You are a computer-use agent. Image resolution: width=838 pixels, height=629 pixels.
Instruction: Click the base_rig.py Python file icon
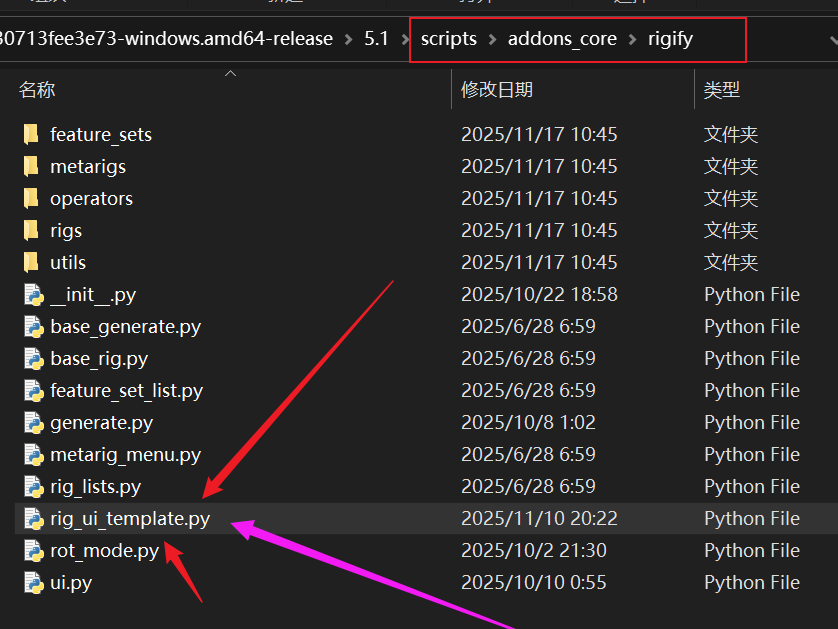tap(34, 359)
